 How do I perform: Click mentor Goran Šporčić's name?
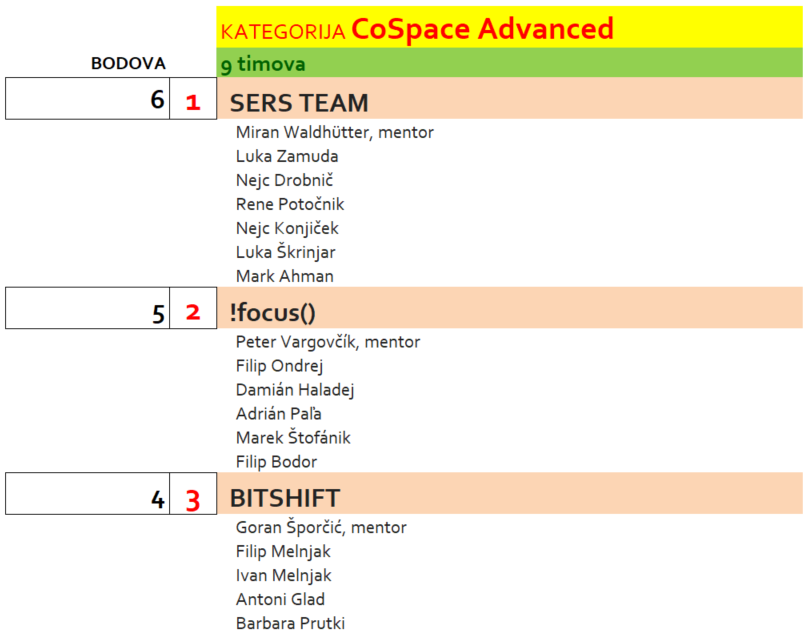[320, 527]
